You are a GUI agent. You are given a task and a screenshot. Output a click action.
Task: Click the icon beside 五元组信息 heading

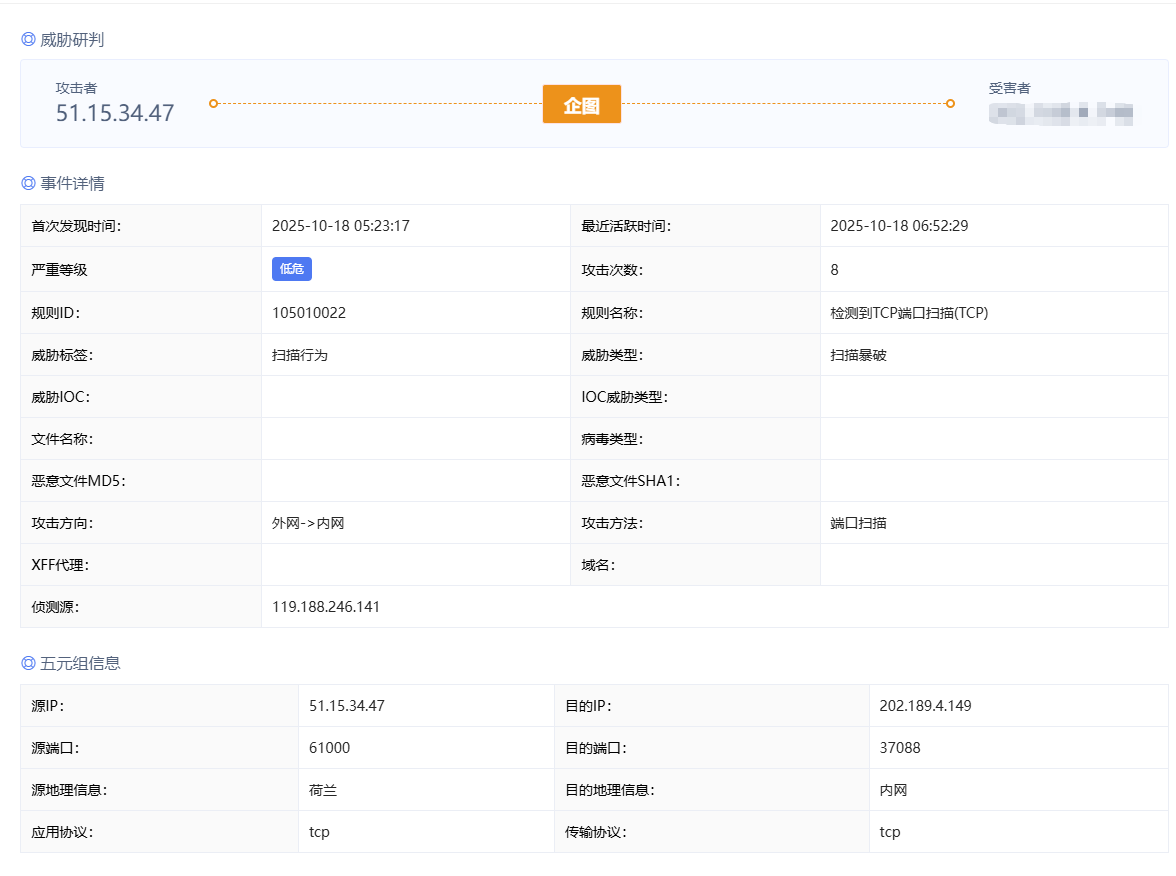[28, 663]
